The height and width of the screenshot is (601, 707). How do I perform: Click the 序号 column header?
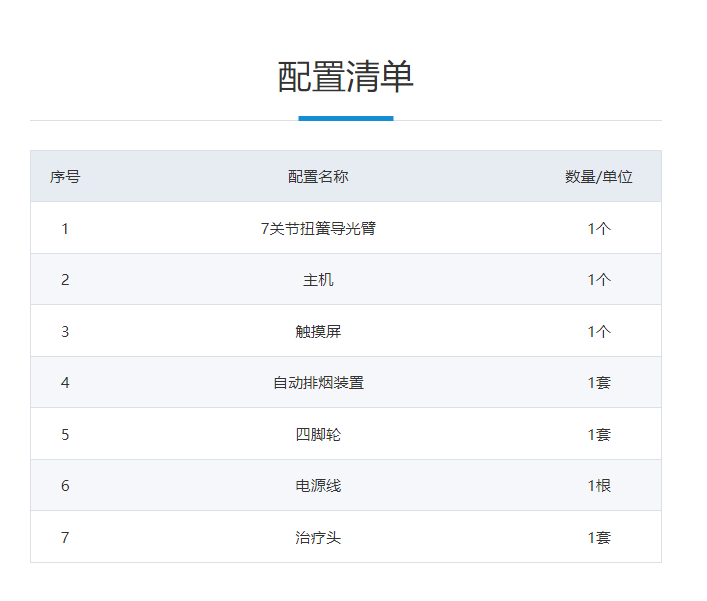click(x=65, y=177)
